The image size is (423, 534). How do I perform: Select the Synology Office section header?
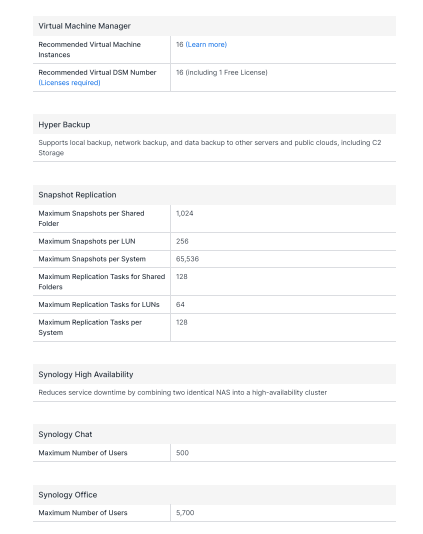(214, 494)
